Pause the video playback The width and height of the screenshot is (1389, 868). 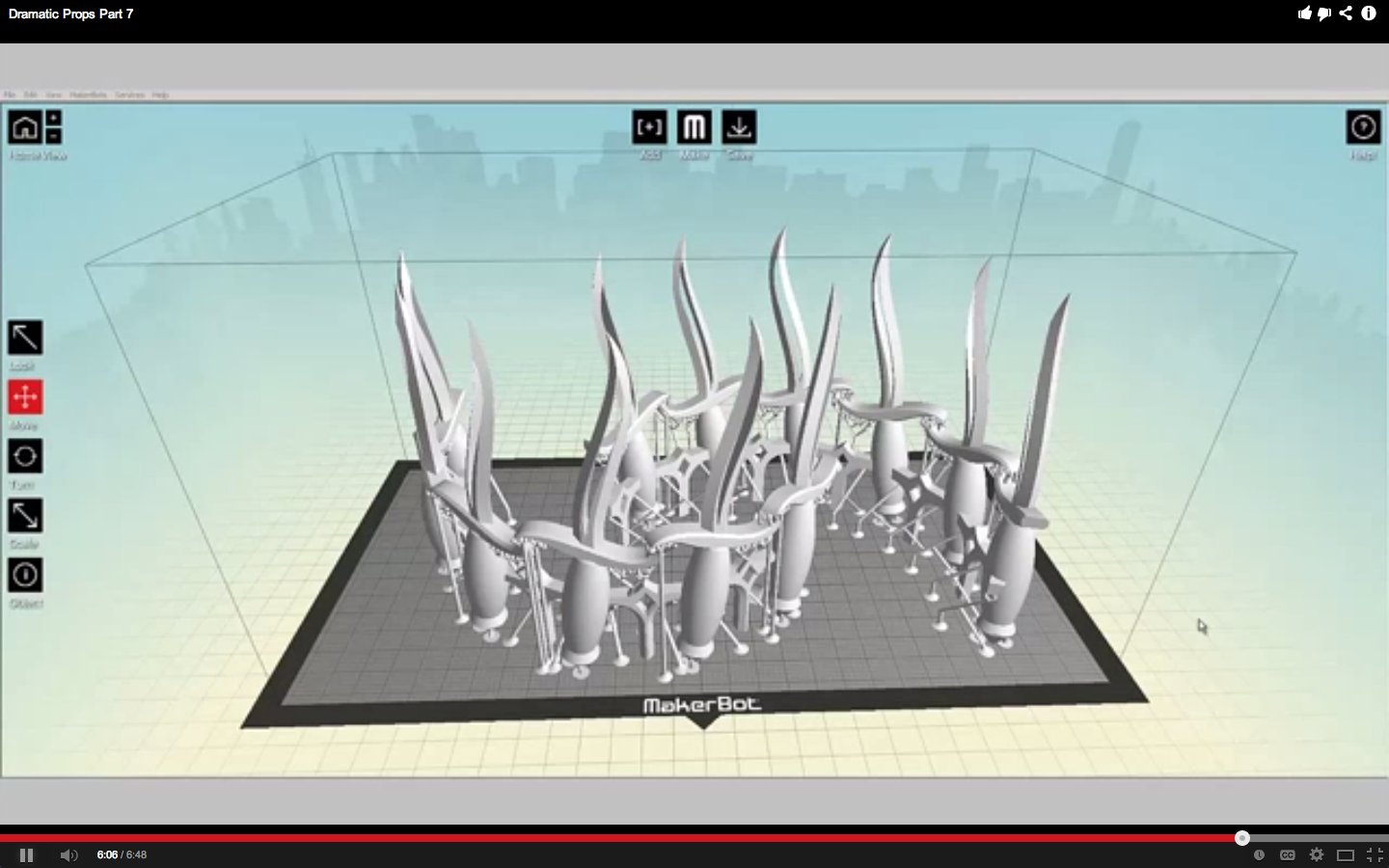coord(26,854)
